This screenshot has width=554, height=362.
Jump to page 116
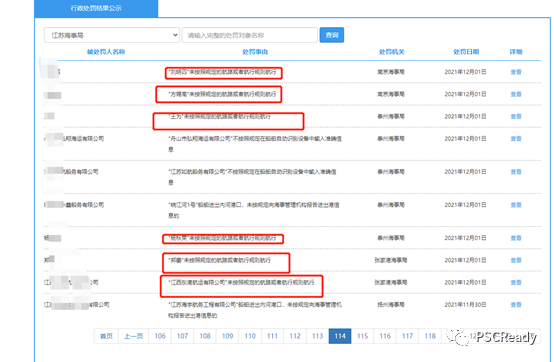pyautogui.click(x=385, y=336)
